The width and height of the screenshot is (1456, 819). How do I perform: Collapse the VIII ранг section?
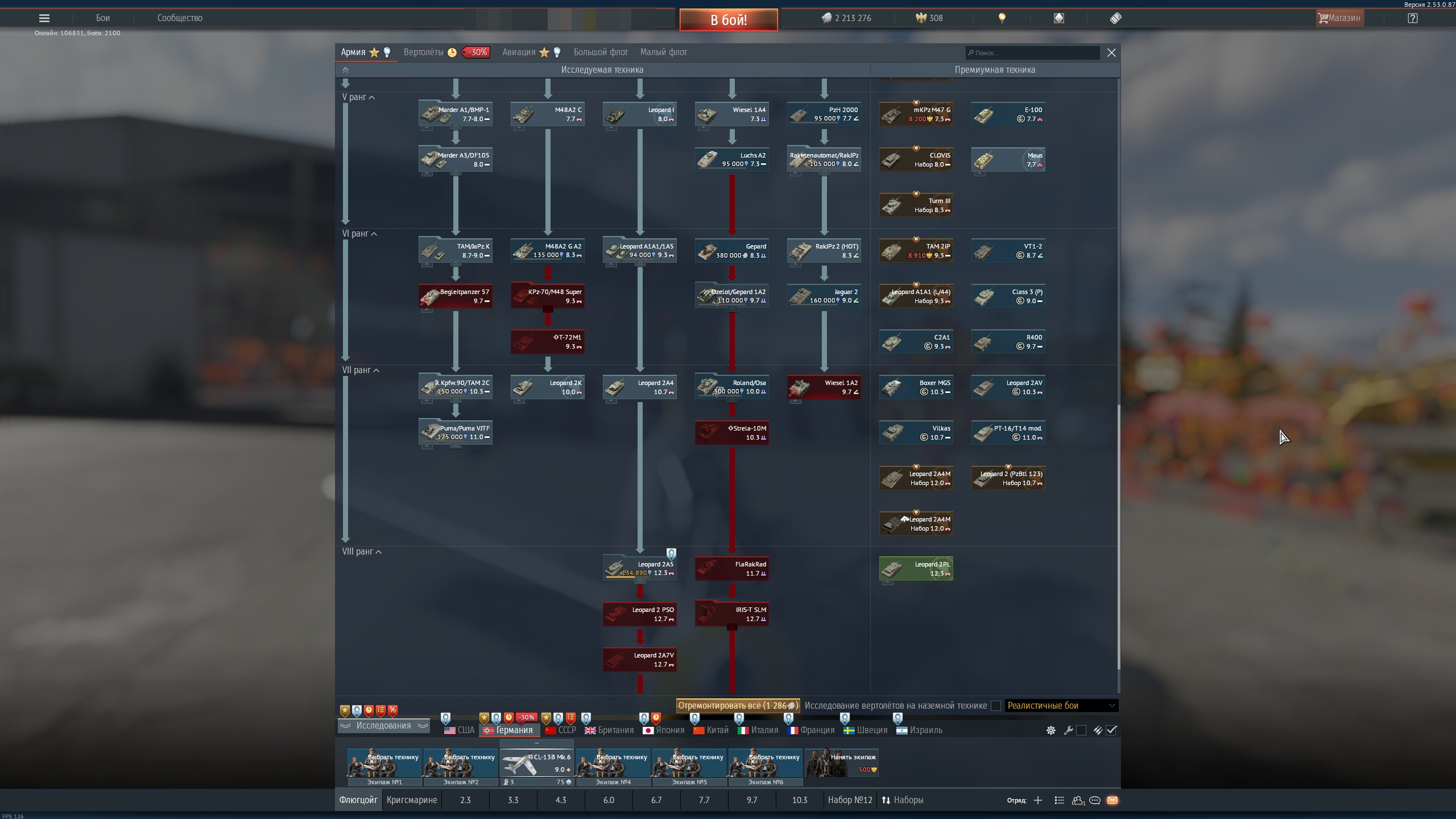click(x=362, y=552)
